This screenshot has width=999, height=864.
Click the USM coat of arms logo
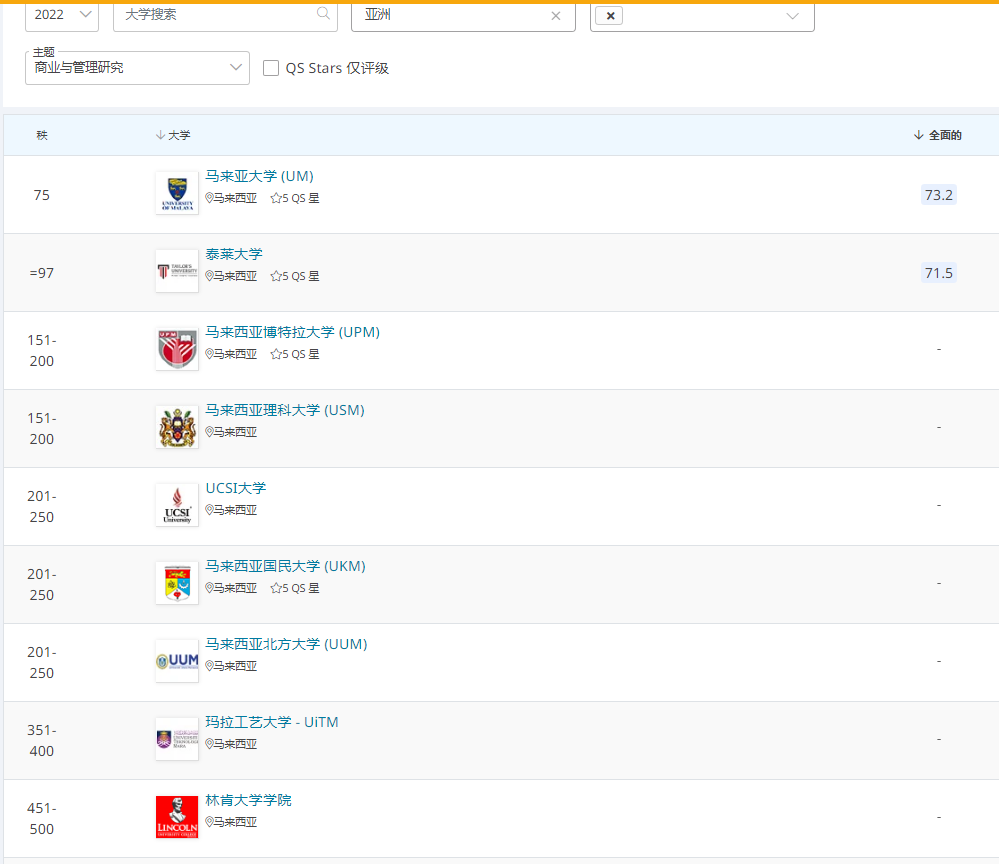(x=177, y=427)
